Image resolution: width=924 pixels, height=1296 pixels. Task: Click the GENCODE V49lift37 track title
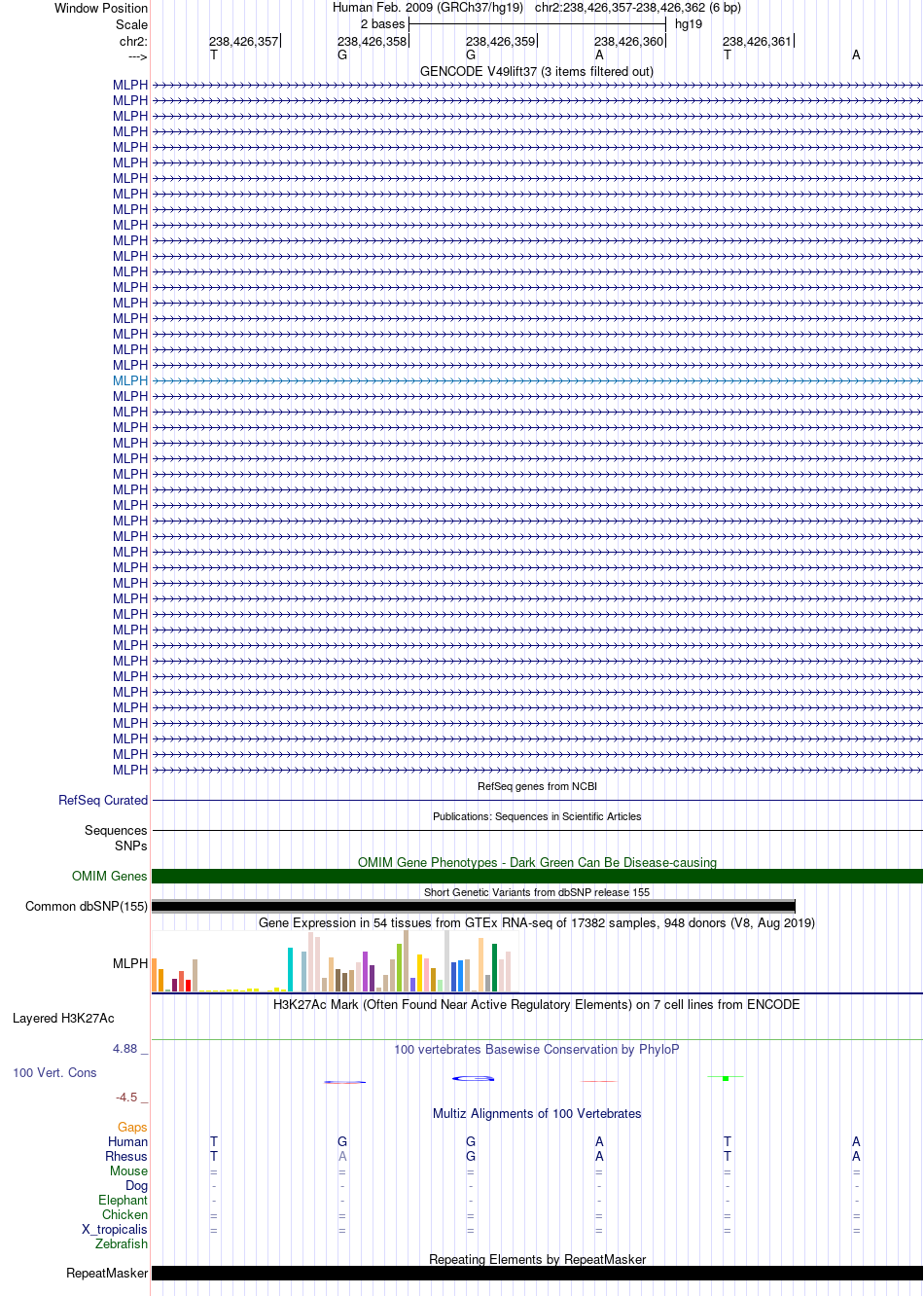[x=537, y=71]
